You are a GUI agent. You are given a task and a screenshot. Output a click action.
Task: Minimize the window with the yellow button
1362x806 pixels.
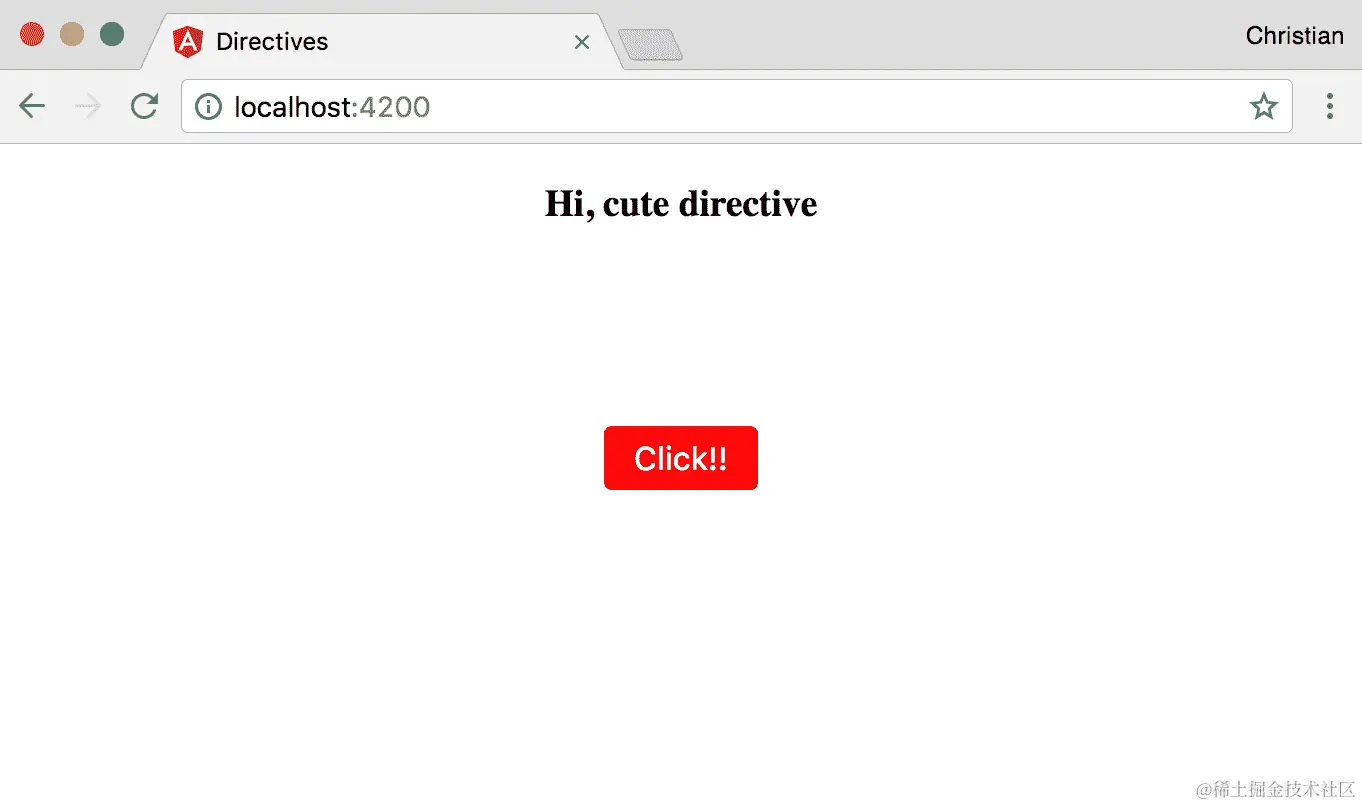pyautogui.click(x=72, y=34)
